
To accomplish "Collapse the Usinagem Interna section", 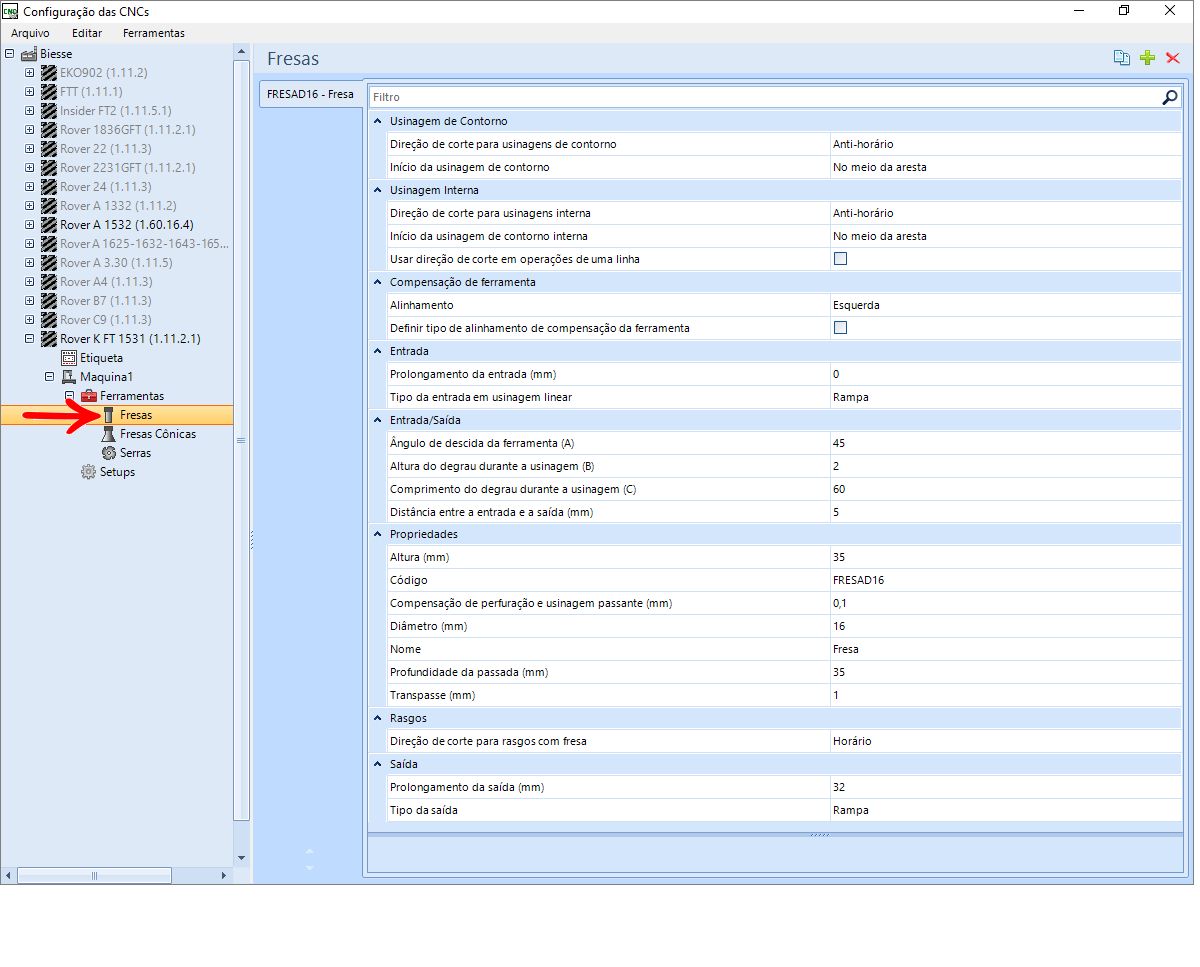I will pos(378,190).
